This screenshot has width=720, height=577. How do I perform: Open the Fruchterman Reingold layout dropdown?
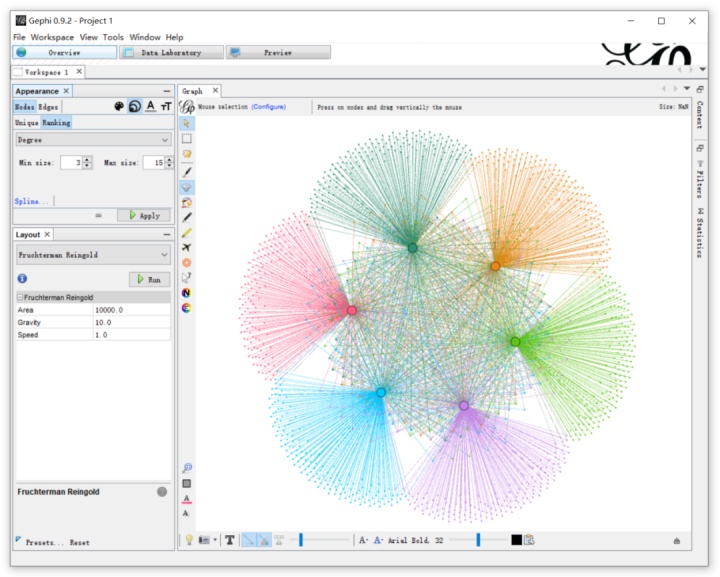tap(94, 255)
